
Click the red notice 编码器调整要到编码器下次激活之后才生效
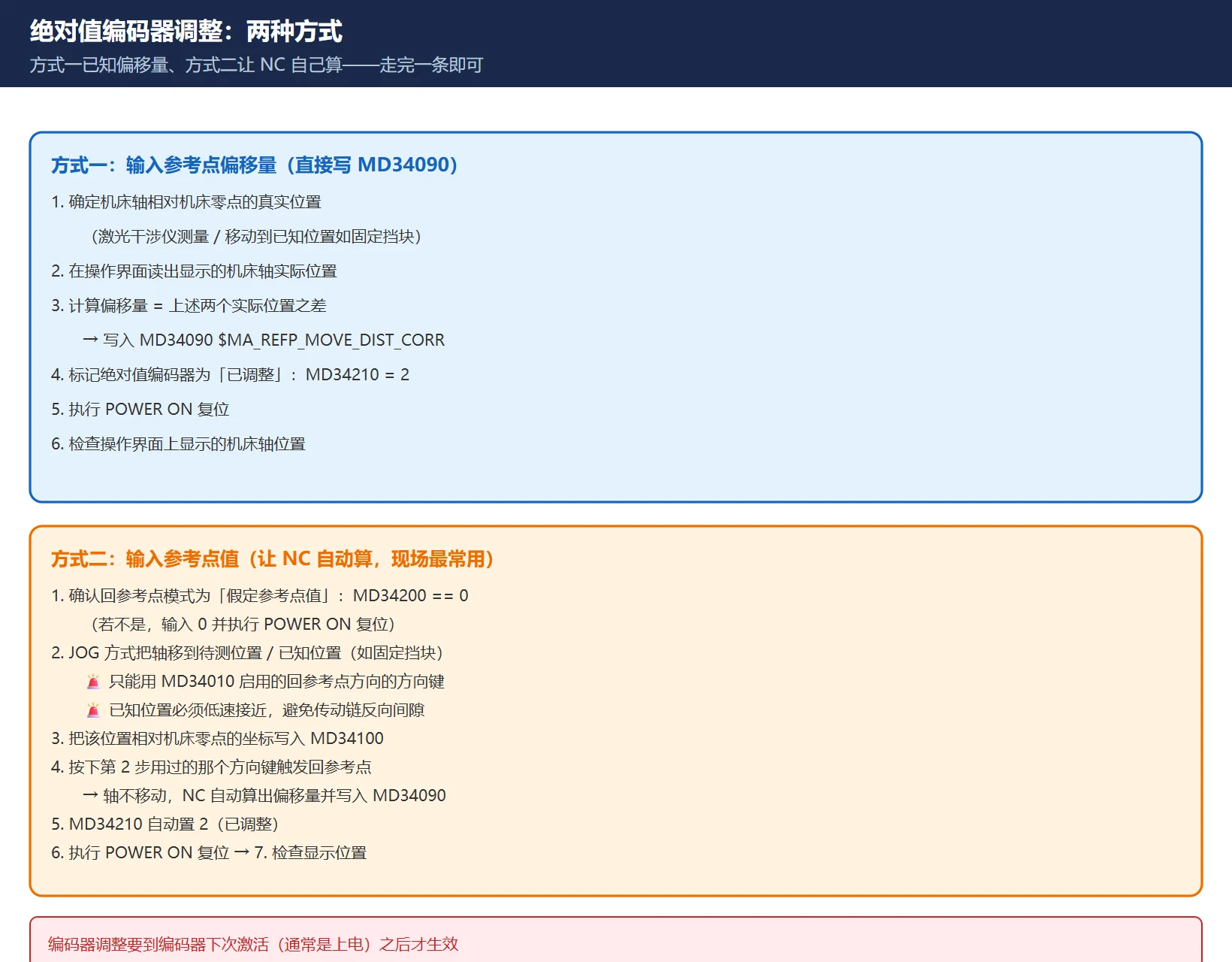pos(253,945)
